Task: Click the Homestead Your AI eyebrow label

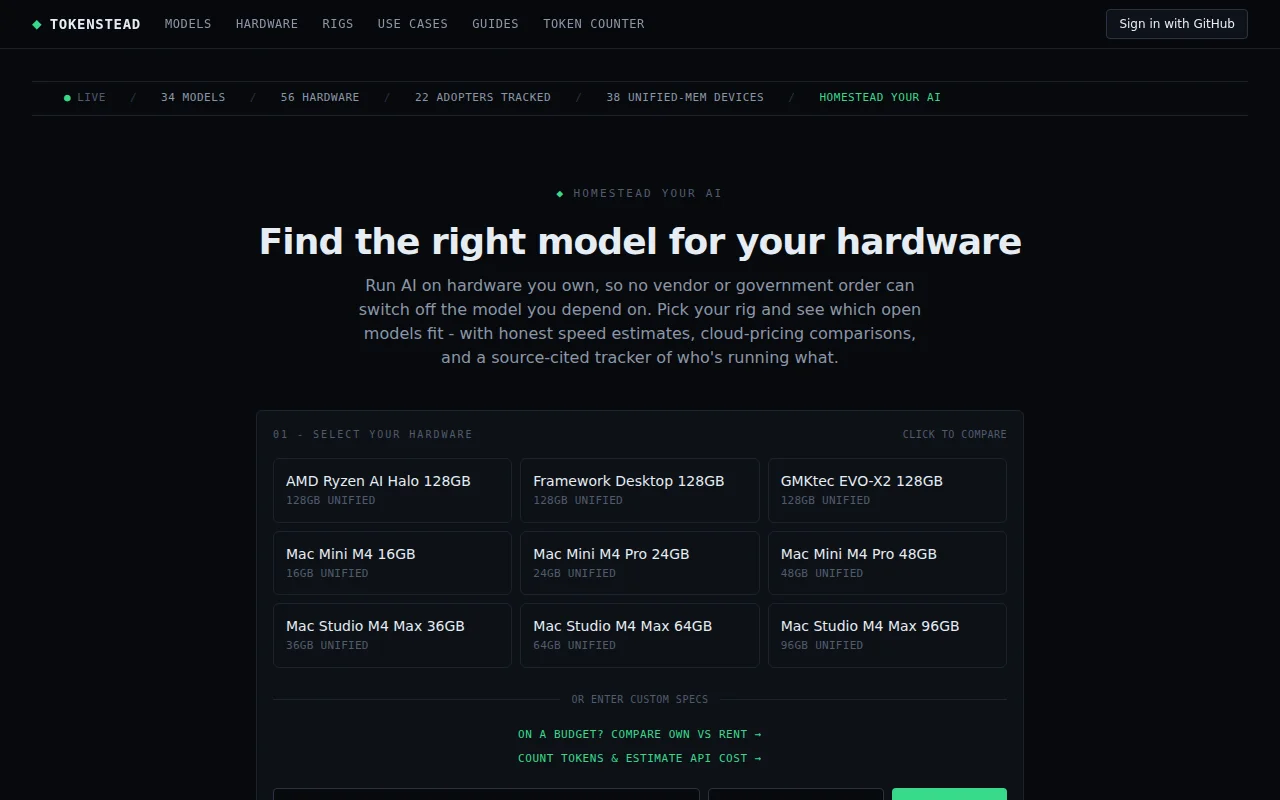Action: click(x=640, y=194)
